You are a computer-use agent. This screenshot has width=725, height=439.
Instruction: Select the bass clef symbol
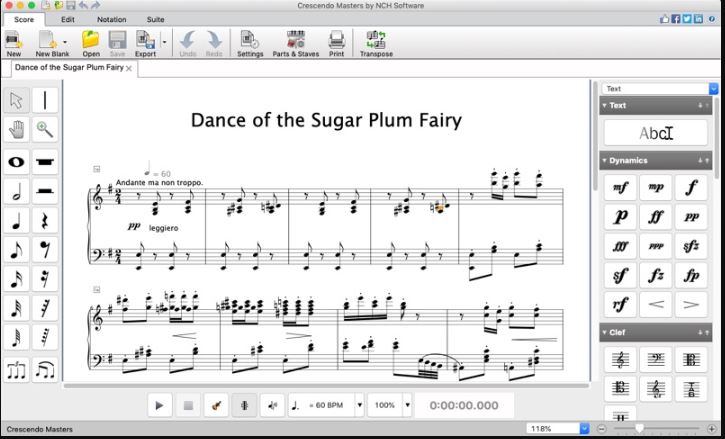655,360
